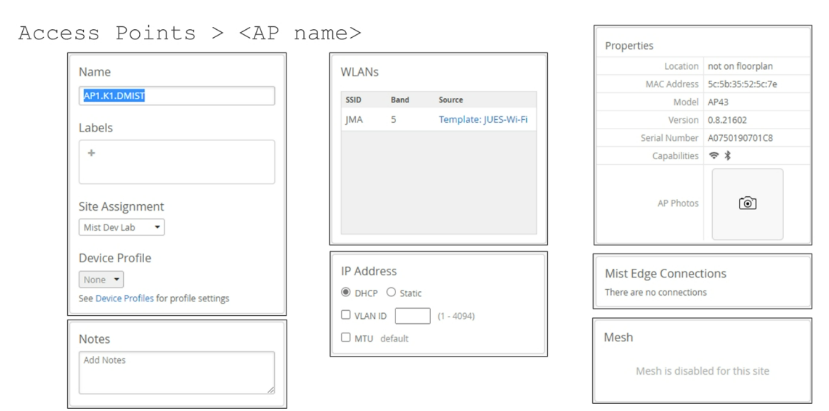
Task: Click the Source column header
Action: coord(450,100)
